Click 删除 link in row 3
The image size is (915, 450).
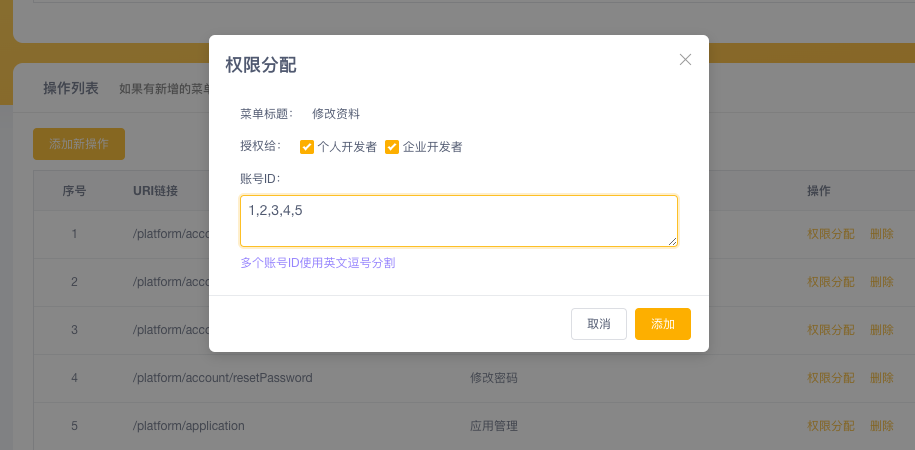point(881,330)
